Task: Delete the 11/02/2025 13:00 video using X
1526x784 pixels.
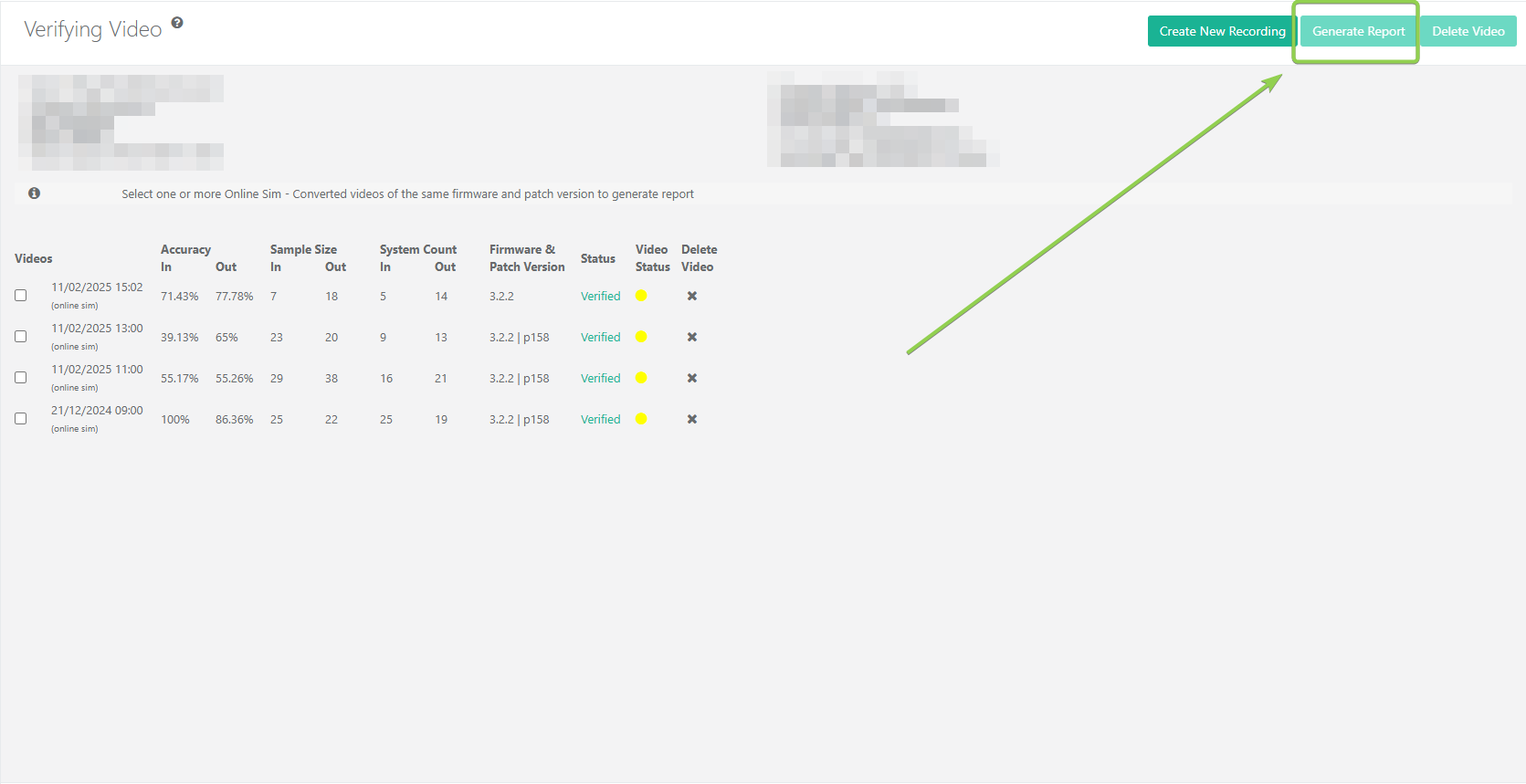Action: (x=692, y=337)
